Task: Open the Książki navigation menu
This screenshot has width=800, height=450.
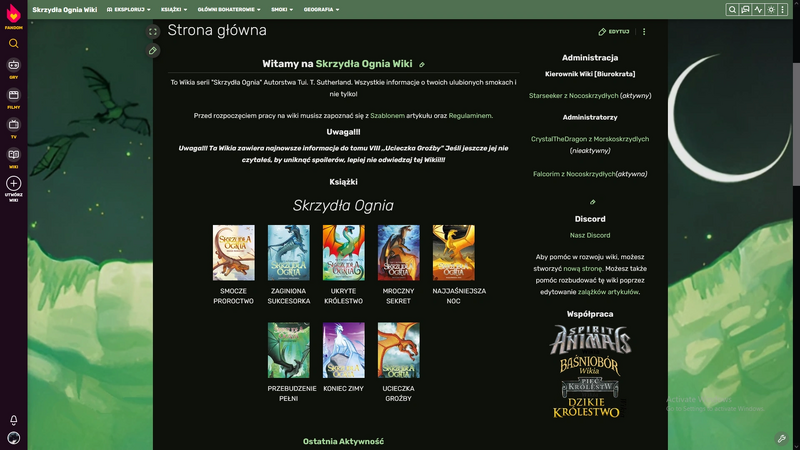Action: coord(173,9)
